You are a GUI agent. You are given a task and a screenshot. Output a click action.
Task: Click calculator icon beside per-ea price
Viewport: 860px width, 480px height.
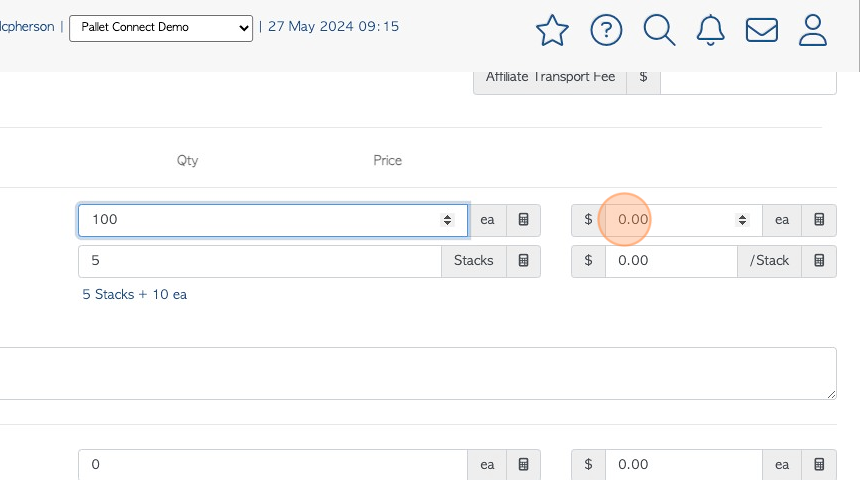(x=819, y=220)
